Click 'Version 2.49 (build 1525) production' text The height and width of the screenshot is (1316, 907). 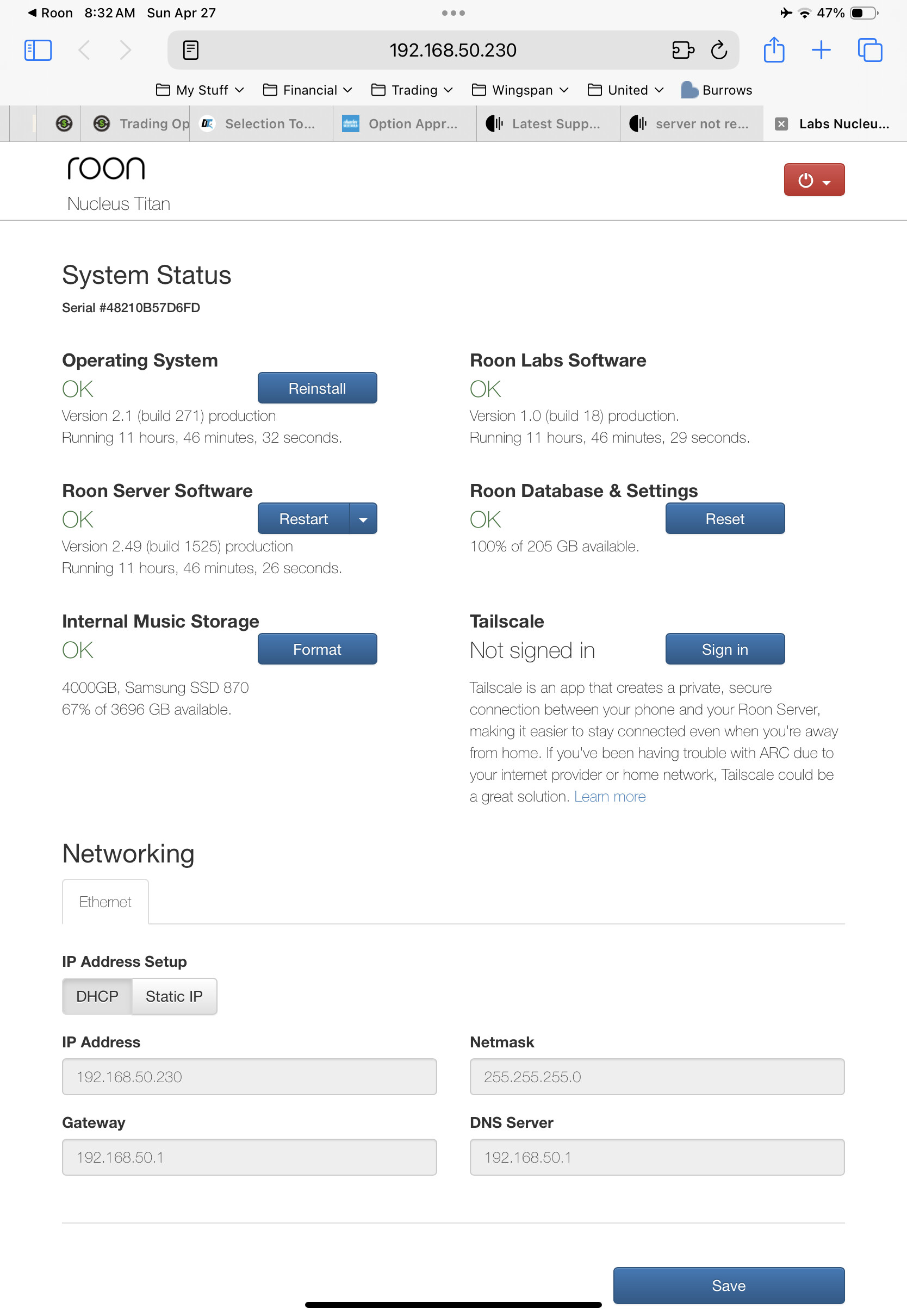pos(177,547)
